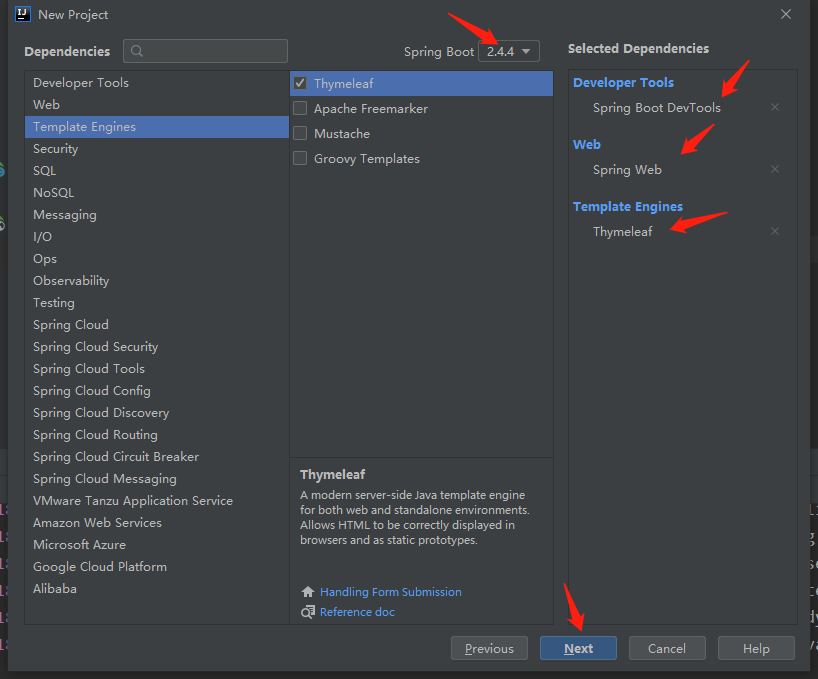Open the Reference doc link

pyautogui.click(x=357, y=612)
